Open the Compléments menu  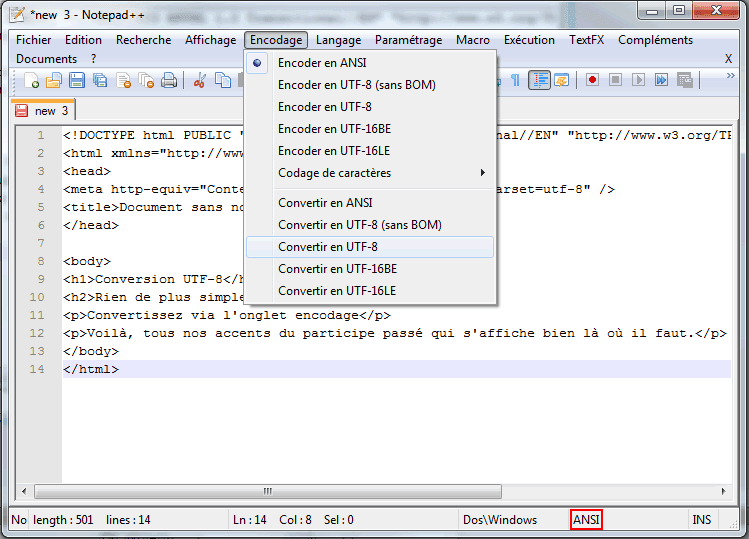655,40
